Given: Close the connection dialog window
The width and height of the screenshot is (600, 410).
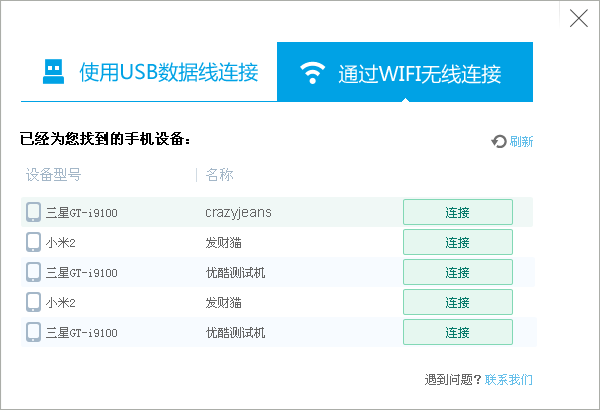Looking at the screenshot, I should pyautogui.click(x=578, y=18).
